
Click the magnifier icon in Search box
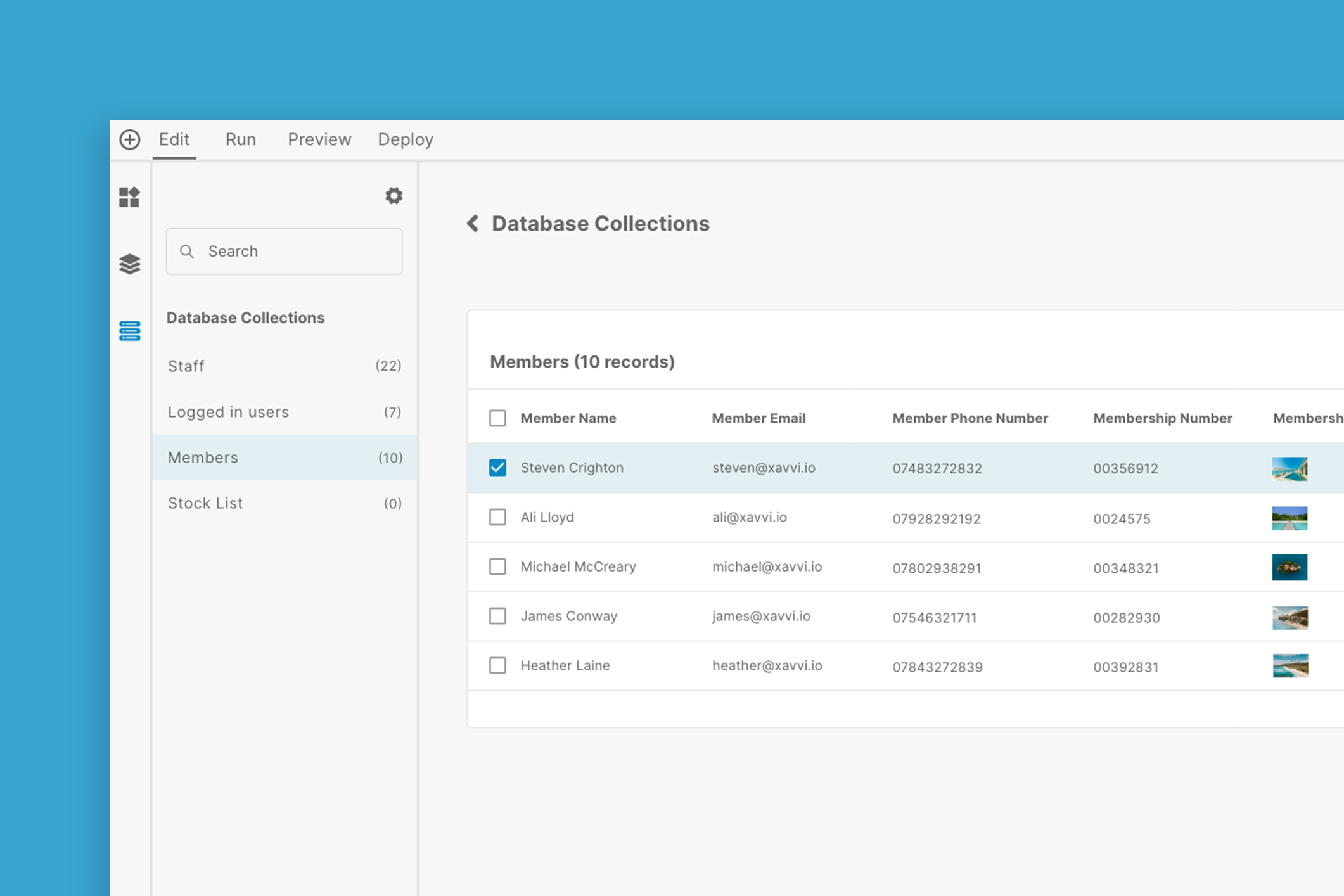pyautogui.click(x=186, y=252)
